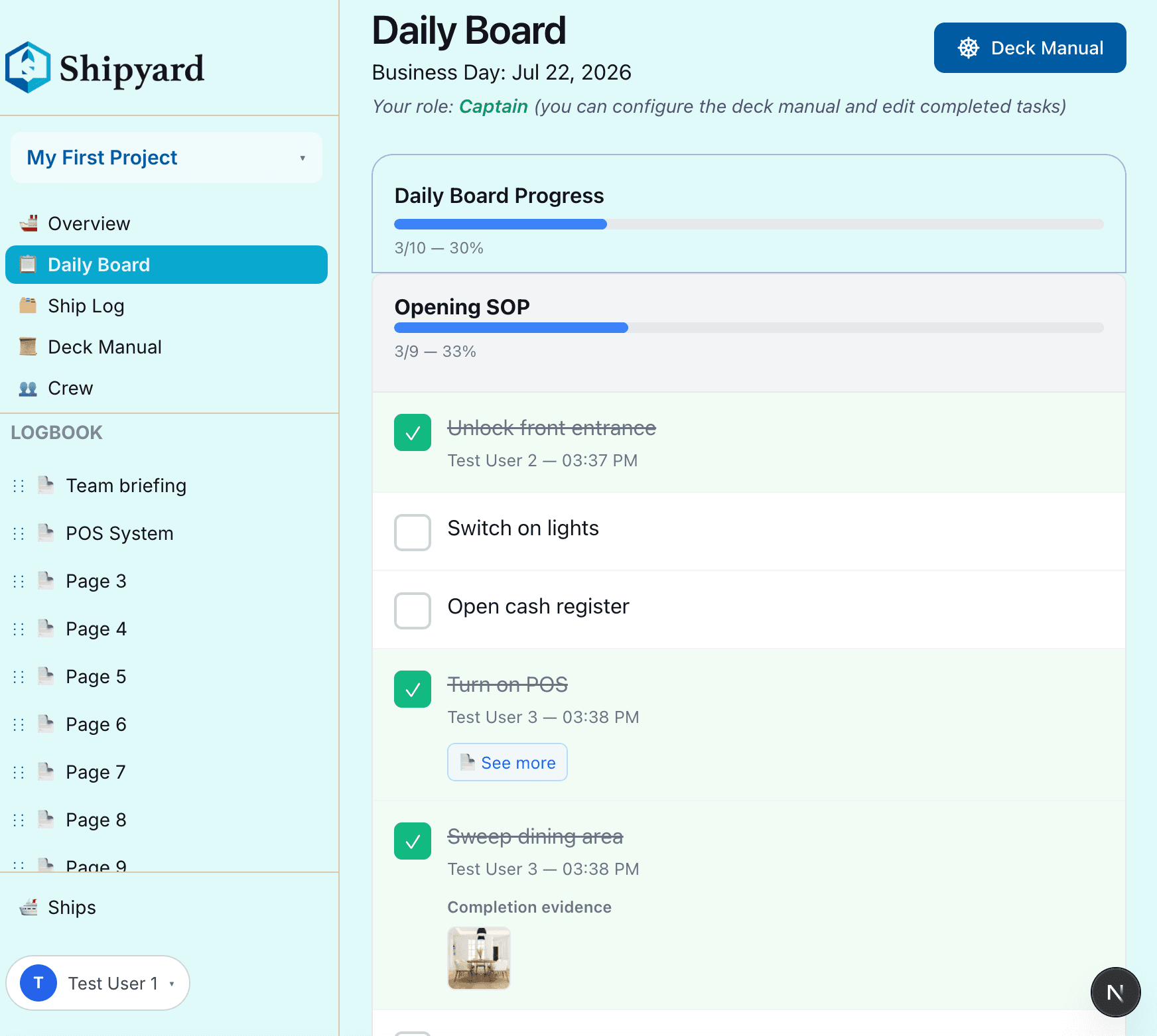Click the Team briefing page icon

46,485
